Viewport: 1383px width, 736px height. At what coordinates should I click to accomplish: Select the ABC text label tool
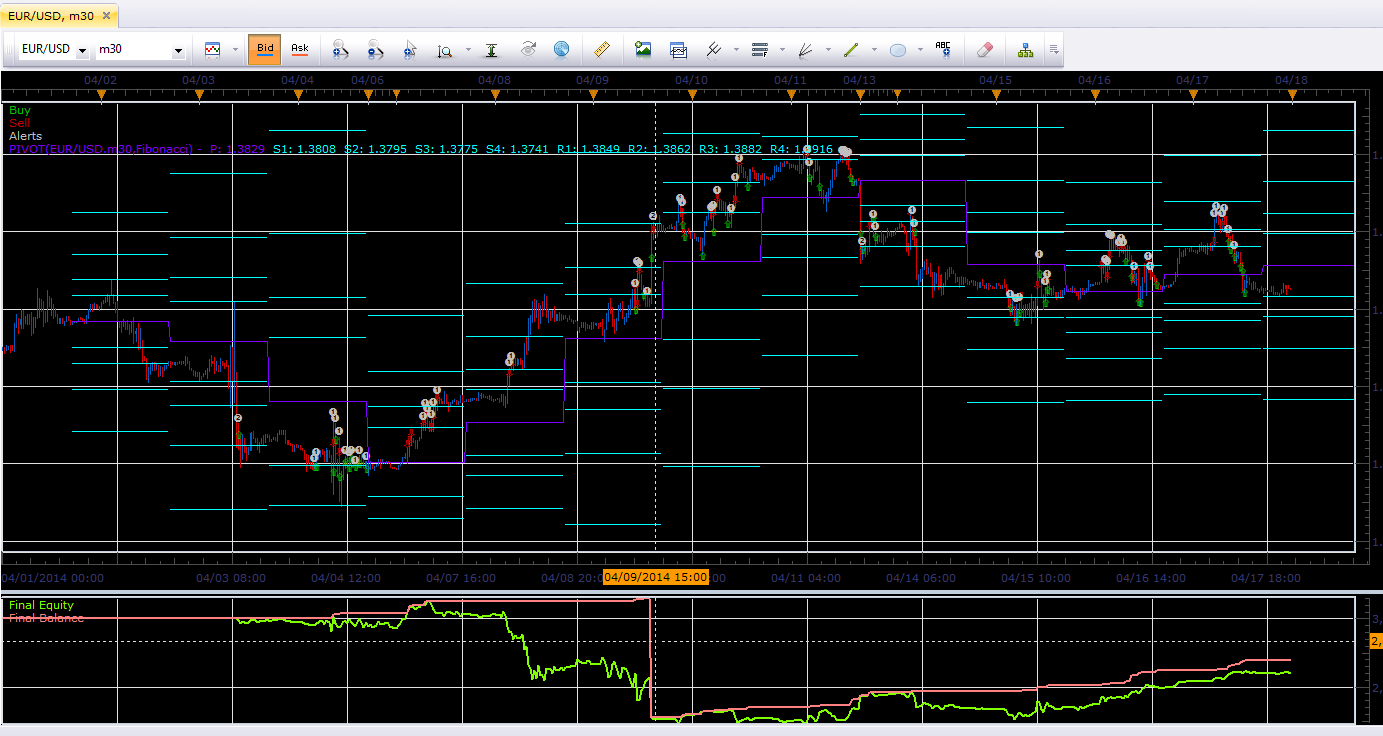tap(943, 49)
